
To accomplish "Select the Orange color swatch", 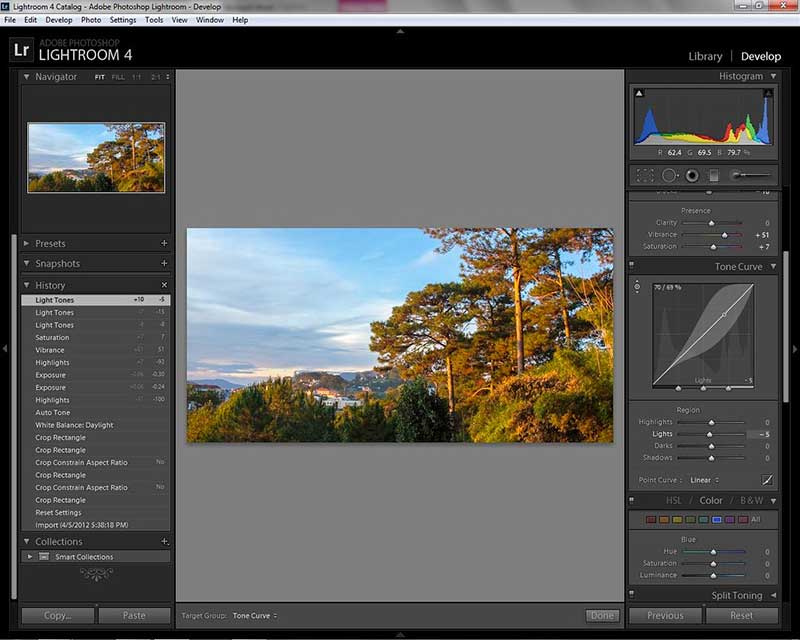I will click(664, 520).
